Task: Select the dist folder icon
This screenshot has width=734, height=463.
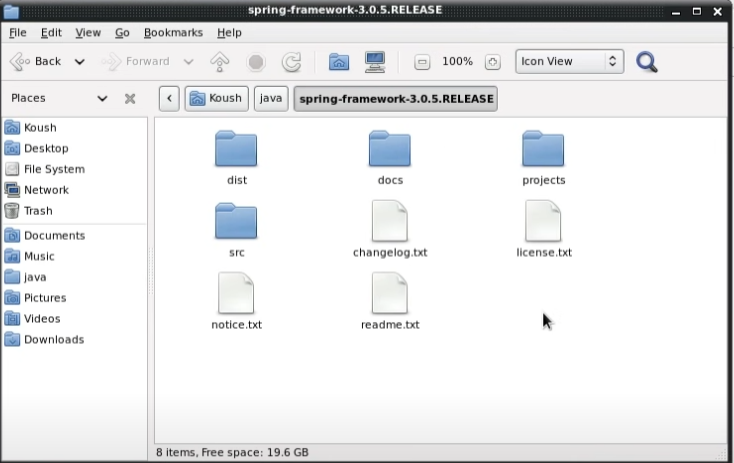Action: pyautogui.click(x=236, y=149)
